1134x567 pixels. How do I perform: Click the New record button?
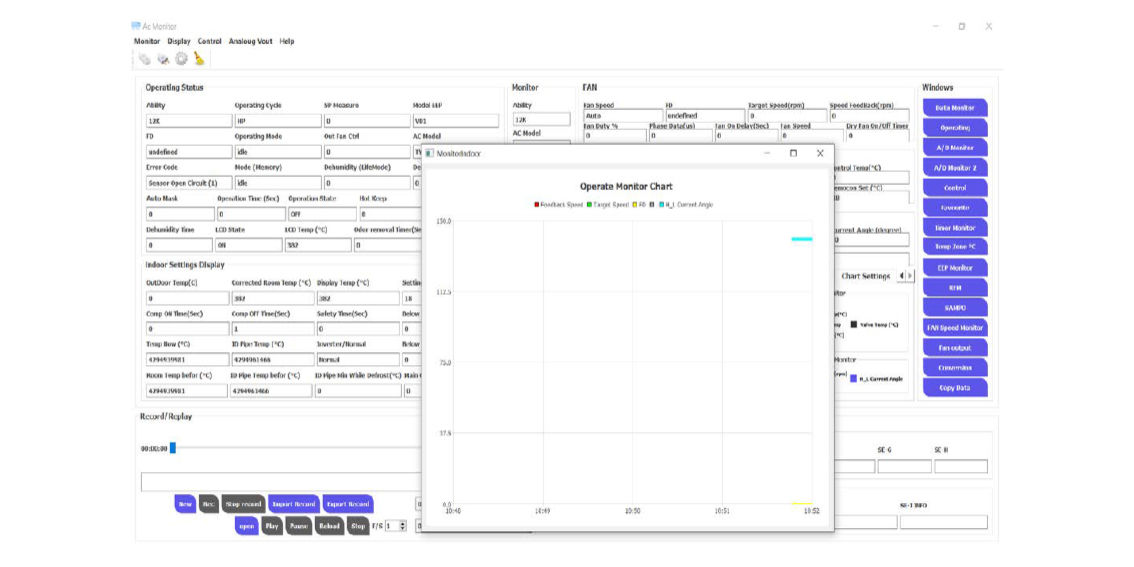pyautogui.click(x=185, y=504)
